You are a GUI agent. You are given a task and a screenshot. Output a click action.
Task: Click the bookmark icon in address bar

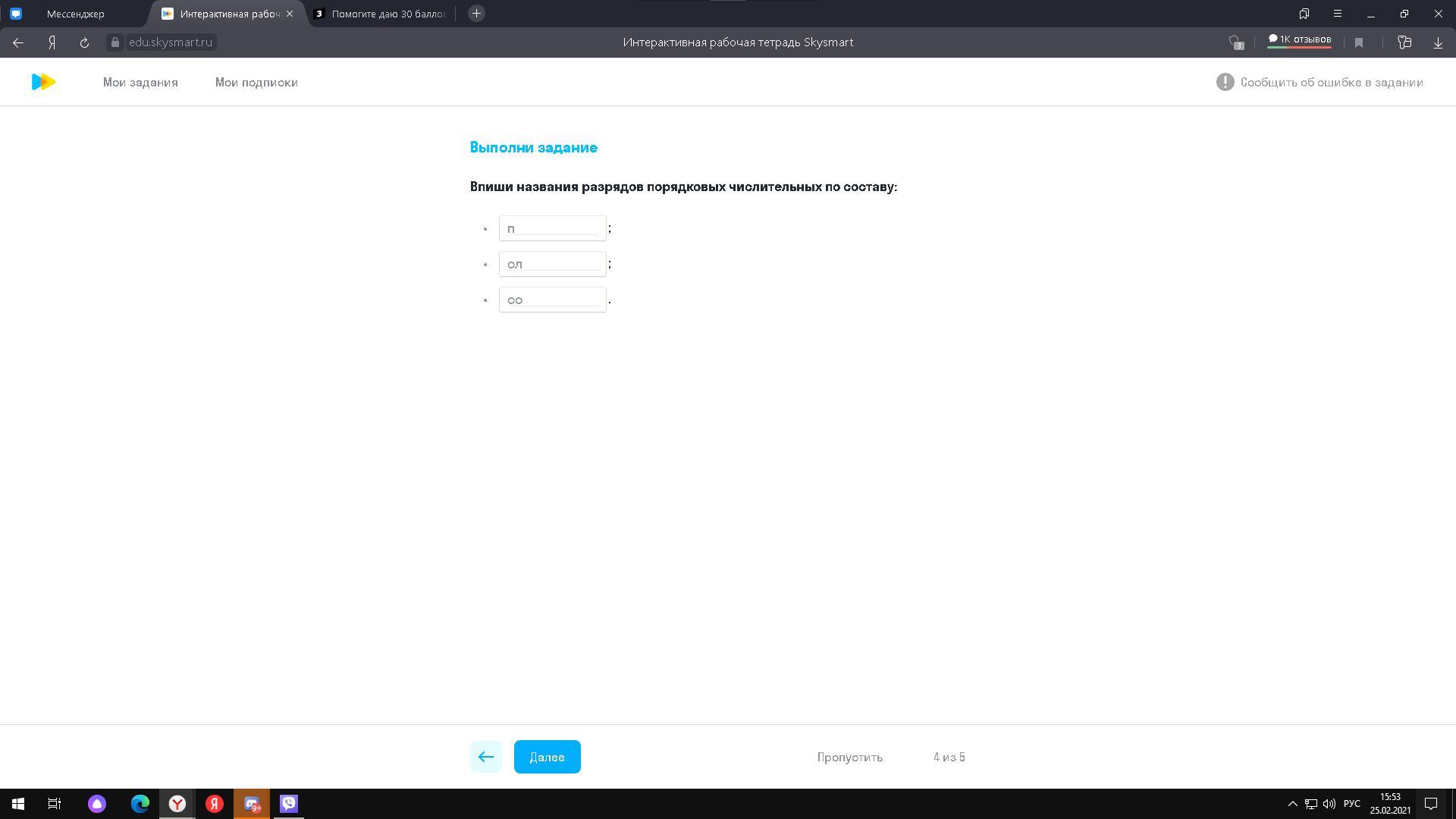click(x=1359, y=42)
